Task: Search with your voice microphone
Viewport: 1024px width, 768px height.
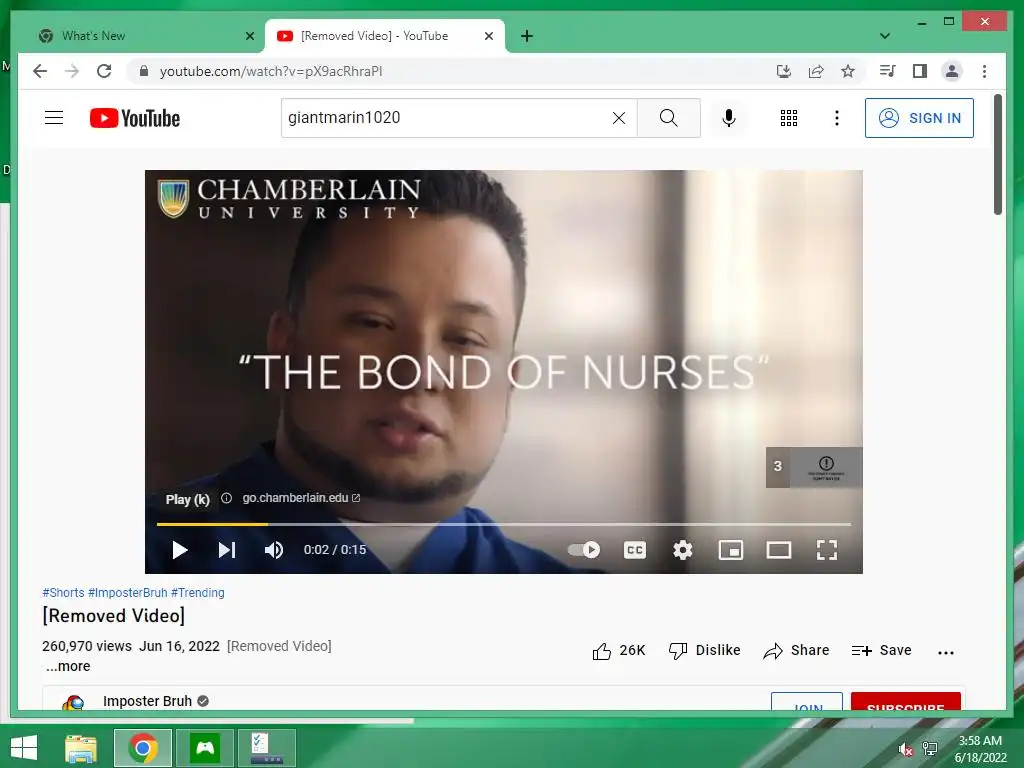Action: point(729,118)
